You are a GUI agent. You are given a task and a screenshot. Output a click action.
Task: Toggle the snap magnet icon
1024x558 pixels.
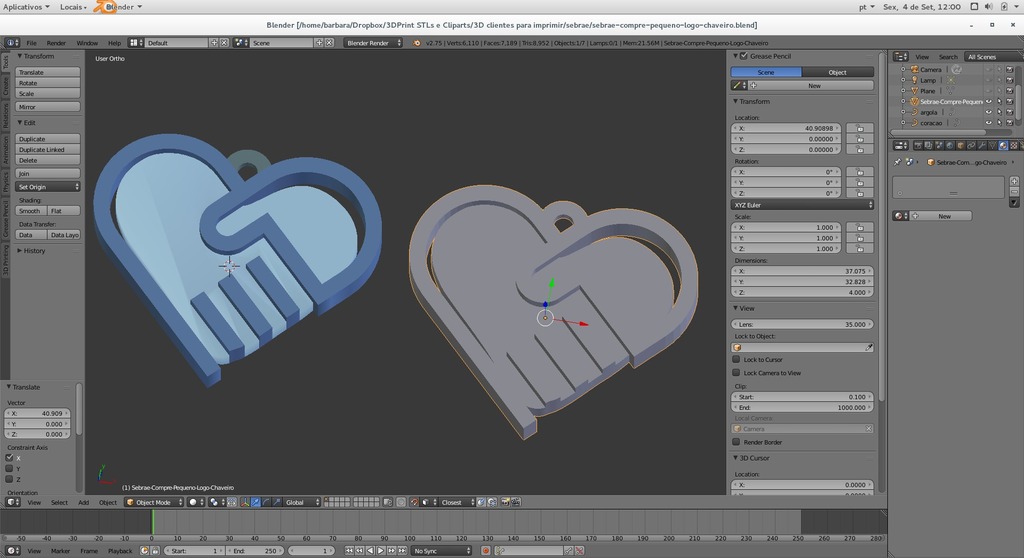[413, 502]
